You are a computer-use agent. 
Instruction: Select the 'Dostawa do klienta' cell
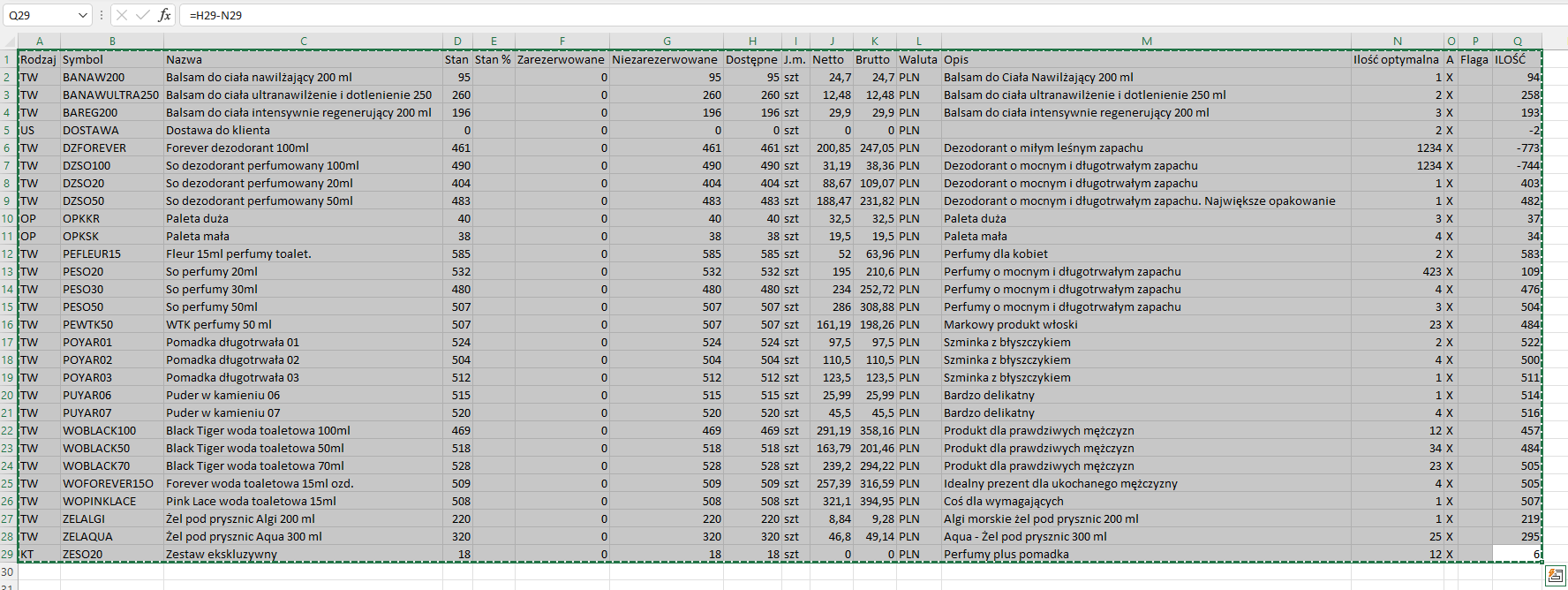point(304,130)
